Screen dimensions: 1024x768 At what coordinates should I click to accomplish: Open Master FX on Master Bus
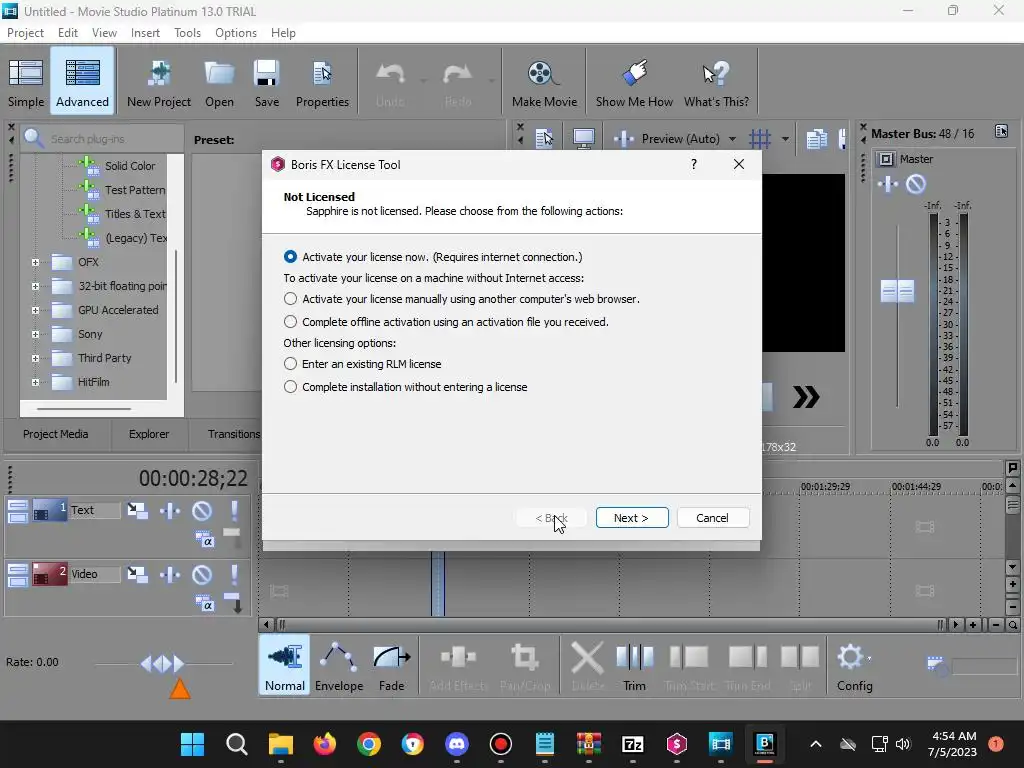click(888, 185)
